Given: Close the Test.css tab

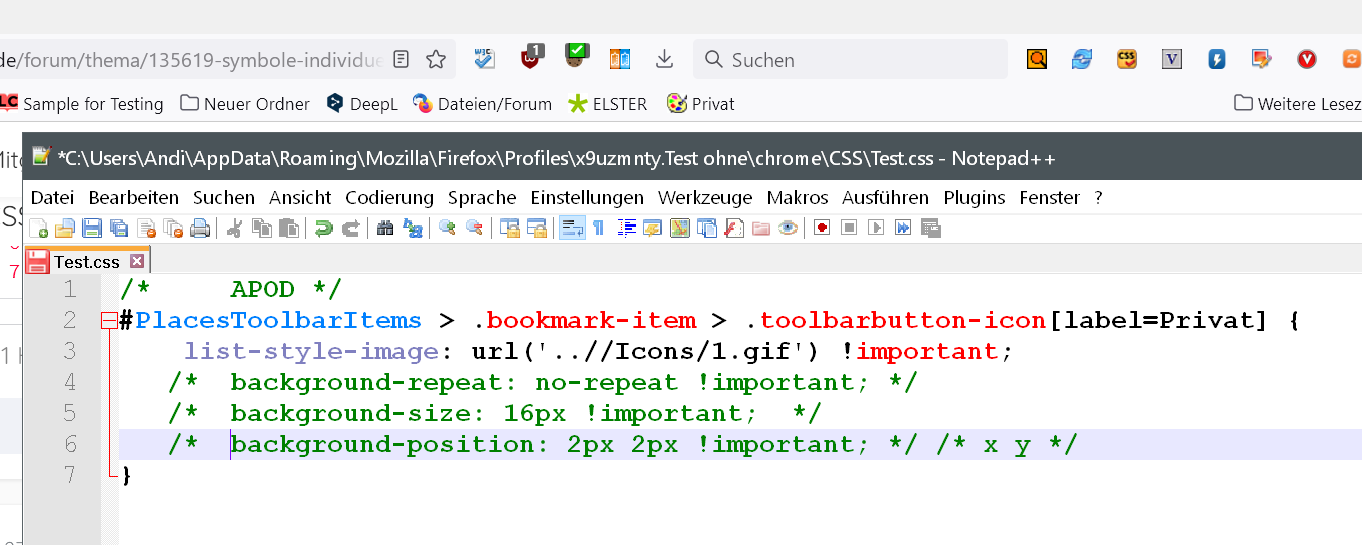Looking at the screenshot, I should [x=137, y=262].
